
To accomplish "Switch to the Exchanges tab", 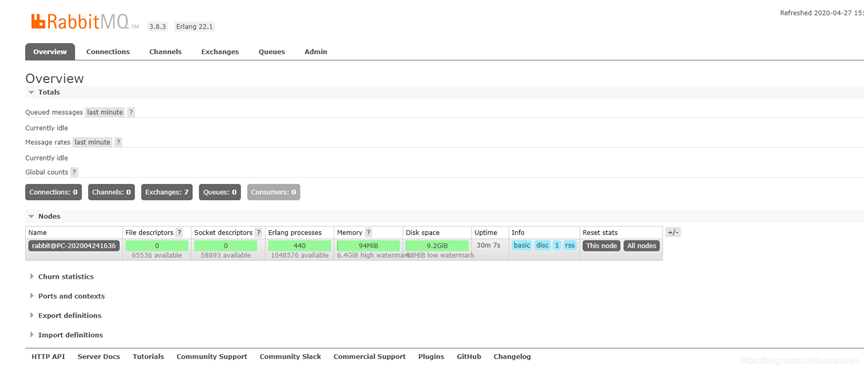I will 220,52.
